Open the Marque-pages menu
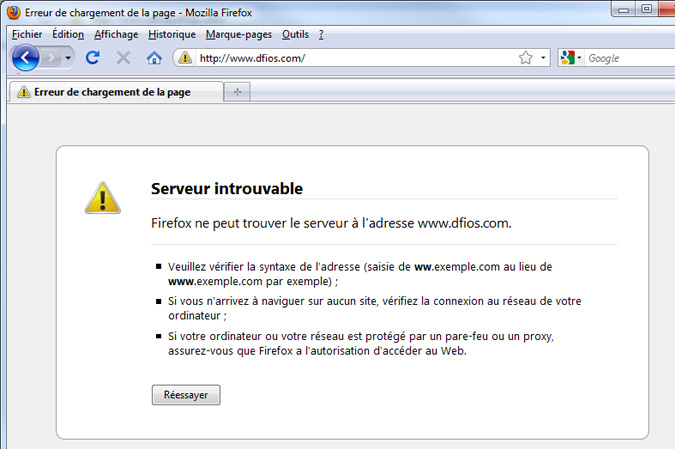Screen dimensions: 675x449 tap(238, 34)
